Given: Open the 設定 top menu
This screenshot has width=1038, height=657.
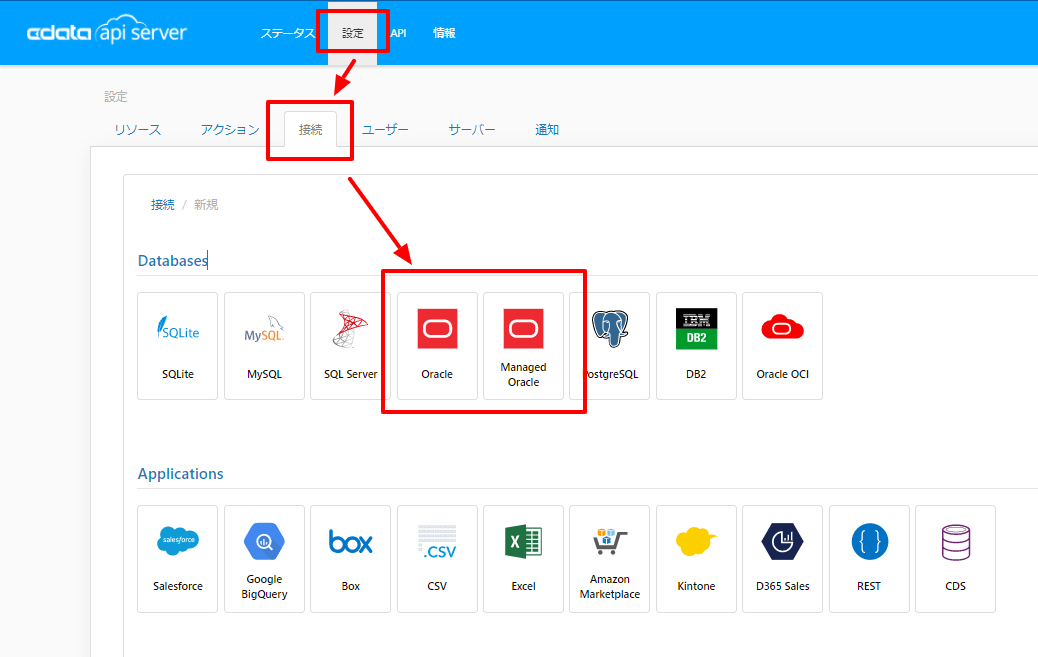Looking at the screenshot, I should click(x=352, y=33).
